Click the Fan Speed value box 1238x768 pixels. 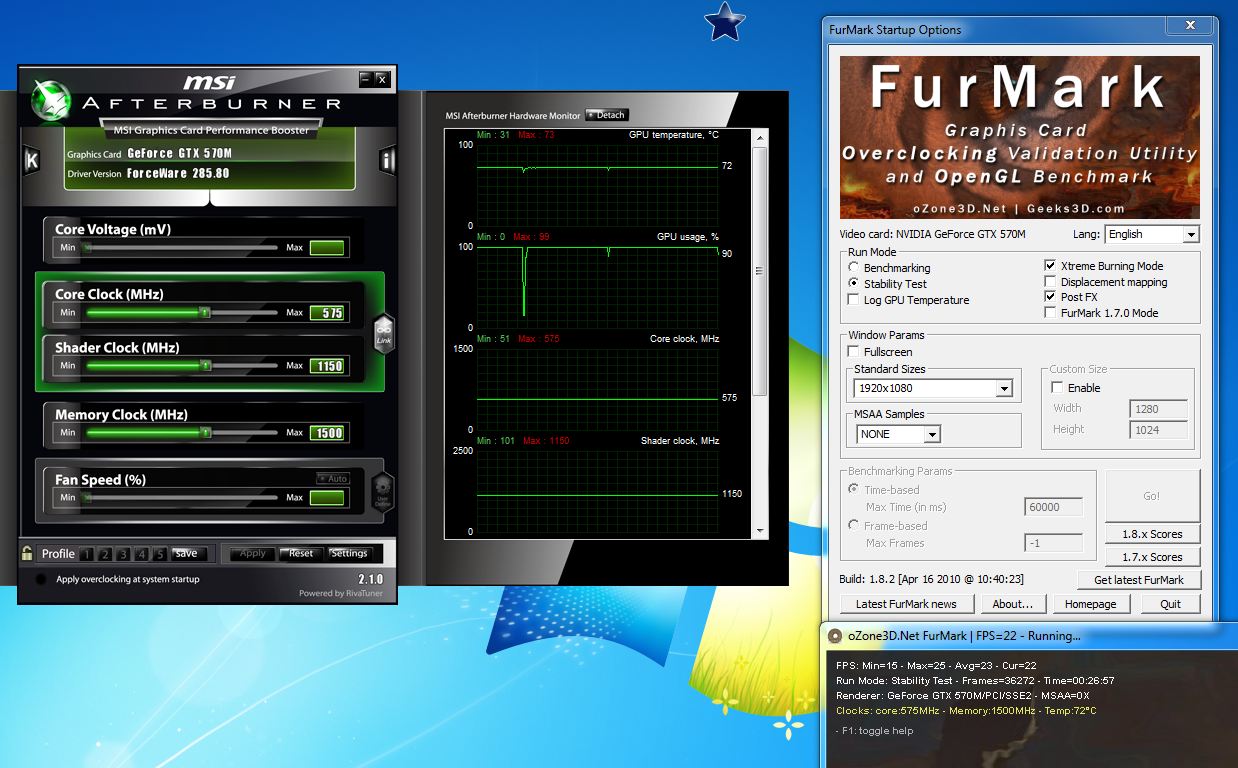(x=328, y=498)
